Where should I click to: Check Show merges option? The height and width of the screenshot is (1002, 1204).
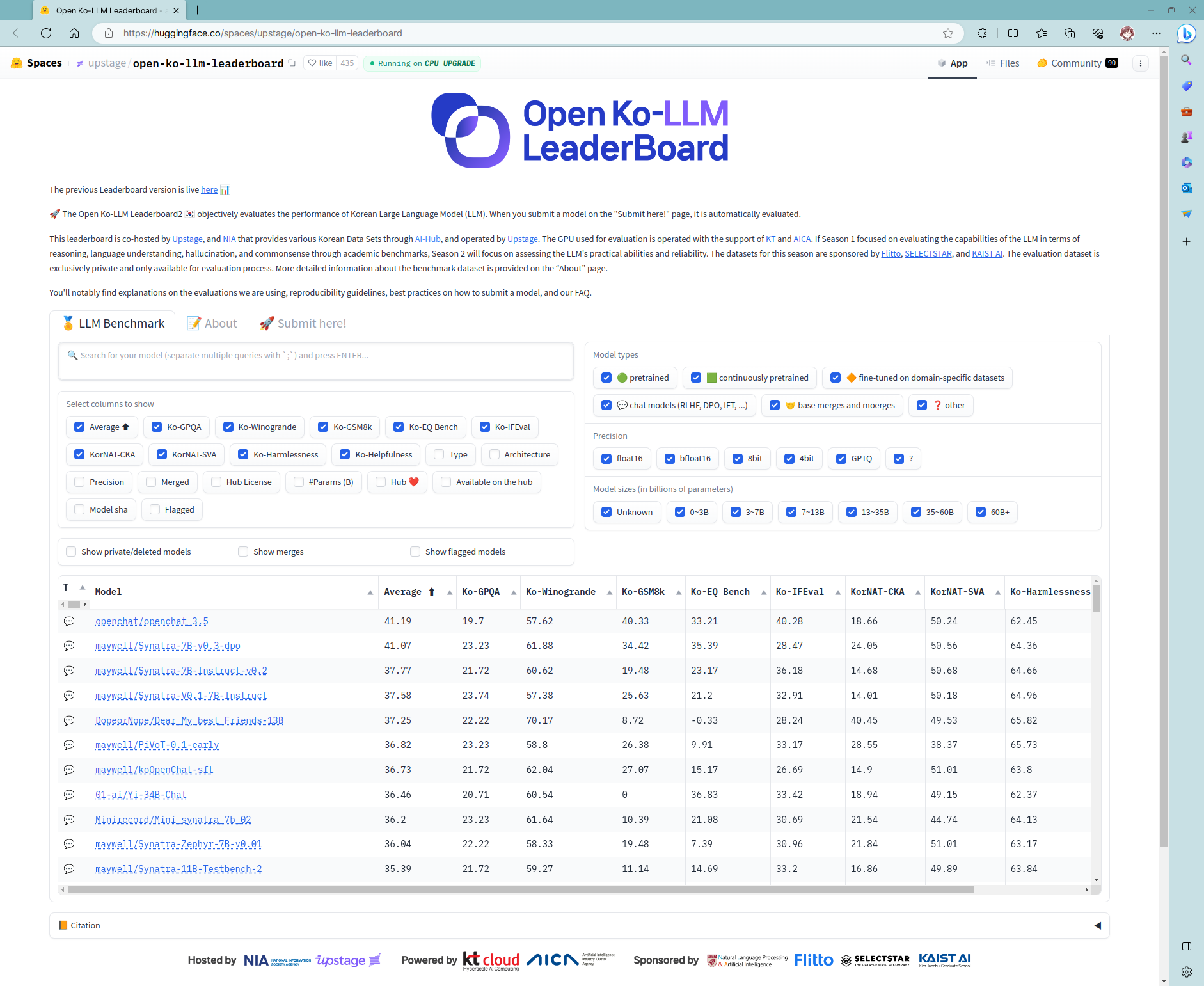click(x=243, y=552)
